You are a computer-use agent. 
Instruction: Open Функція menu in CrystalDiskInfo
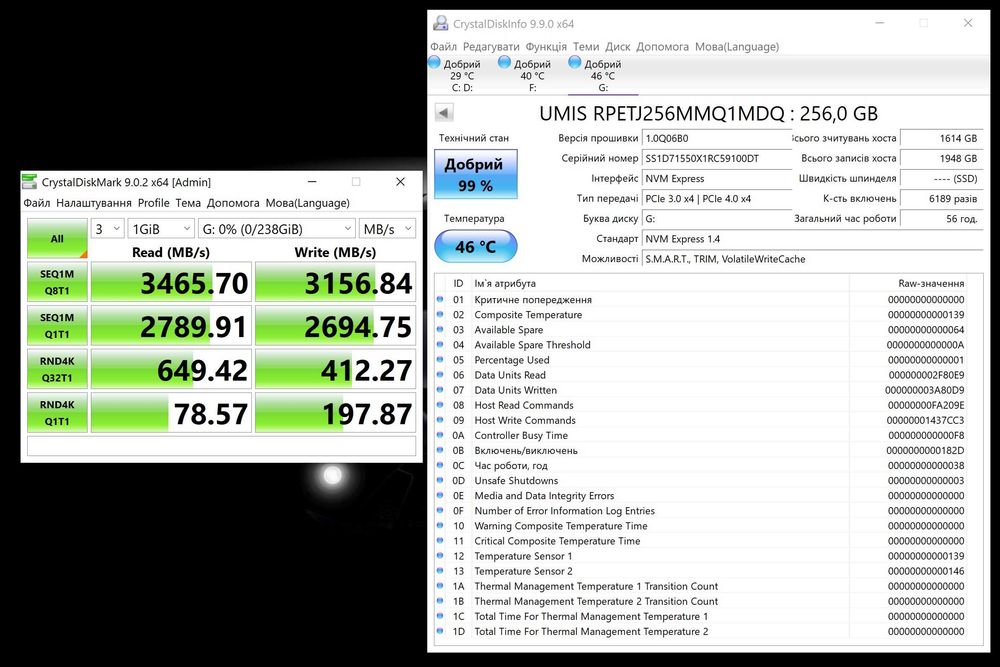[546, 47]
